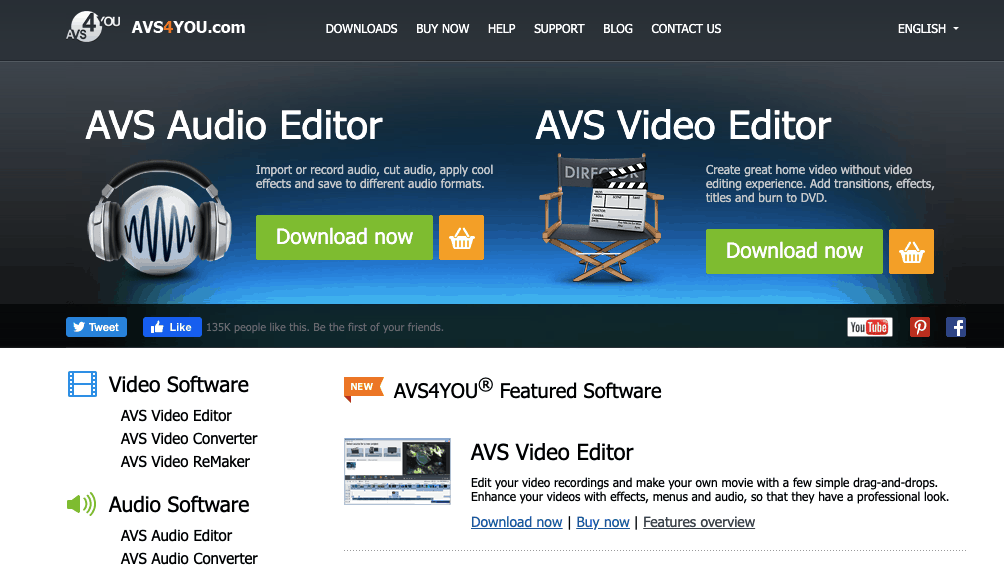
Task: Open the Features overview link
Action: pos(699,523)
